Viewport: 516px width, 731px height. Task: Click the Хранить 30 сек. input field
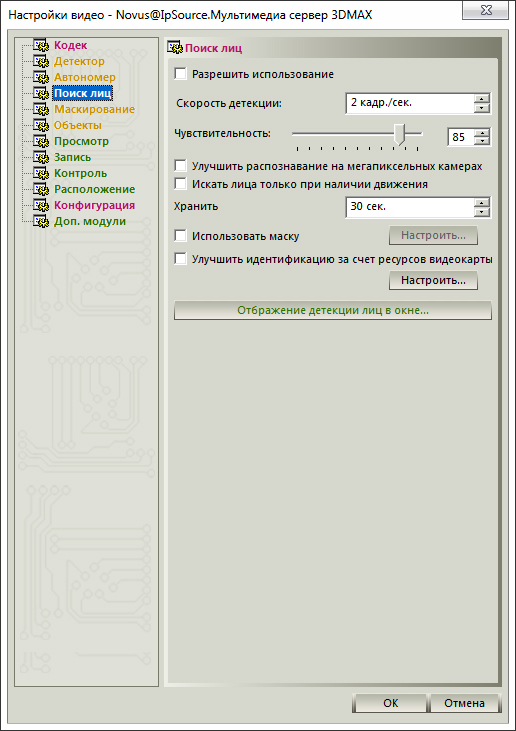(410, 207)
